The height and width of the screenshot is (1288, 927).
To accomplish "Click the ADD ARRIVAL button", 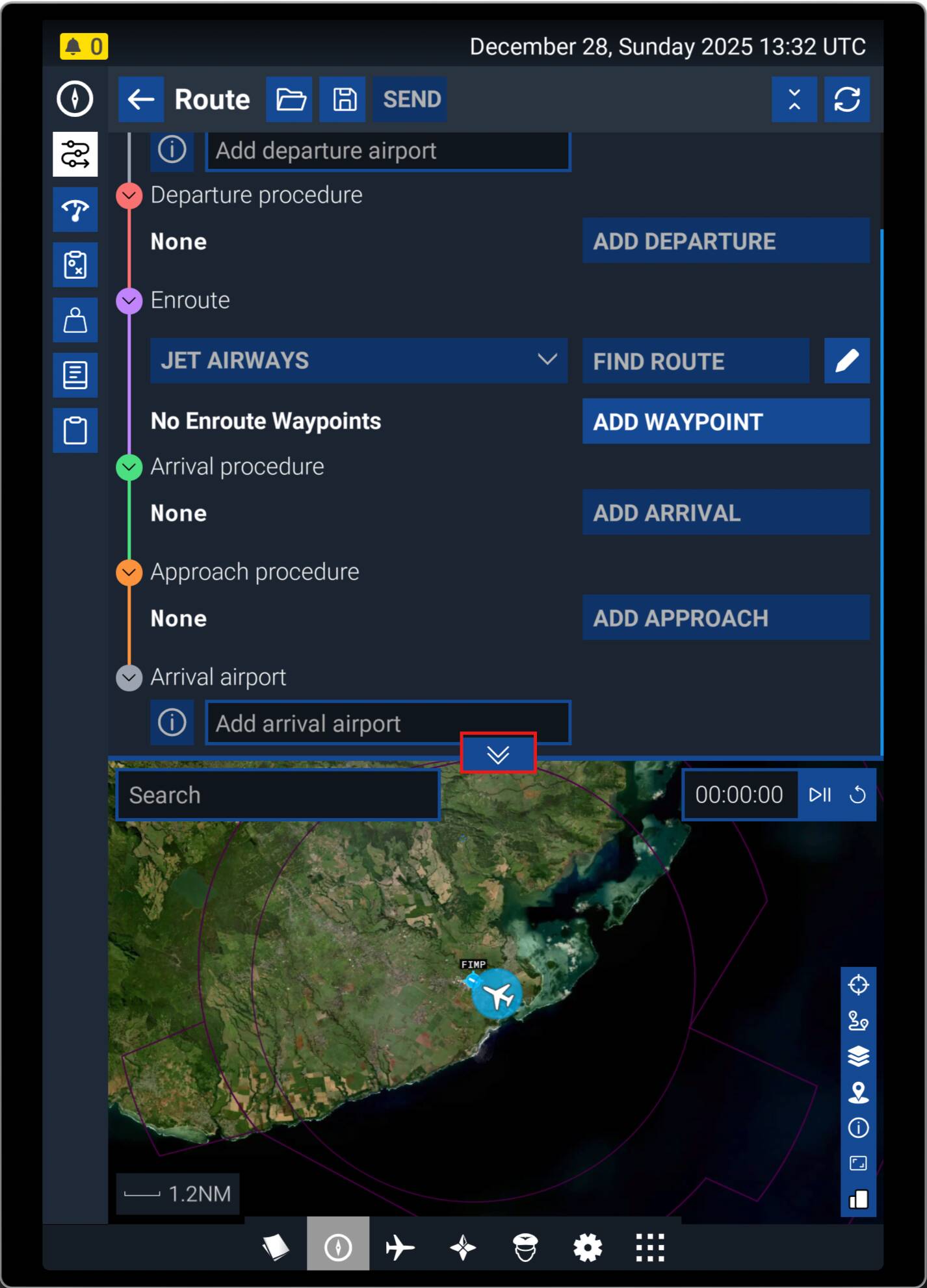I will click(726, 513).
